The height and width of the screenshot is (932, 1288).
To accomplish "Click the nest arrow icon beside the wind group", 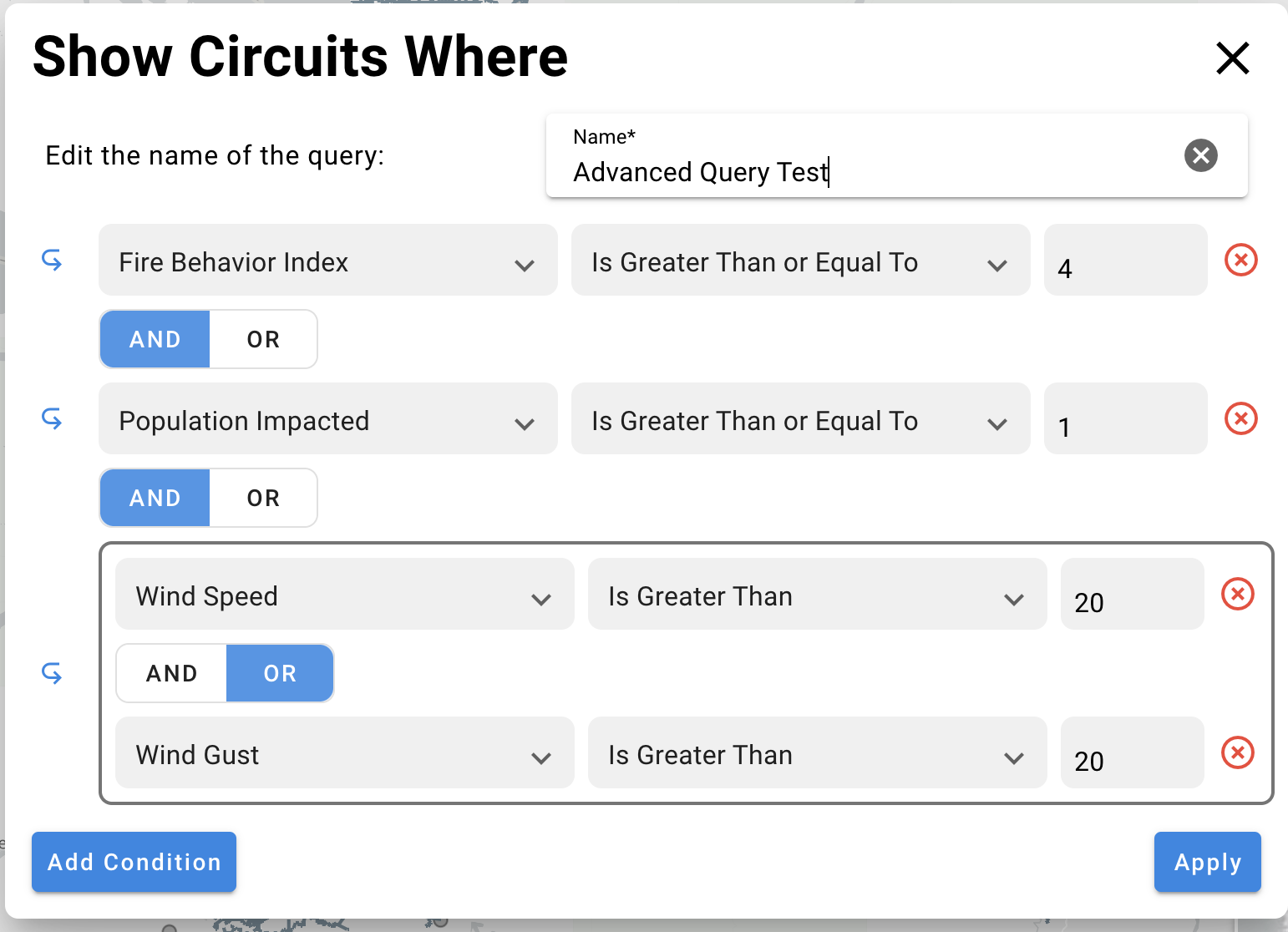I will (x=53, y=673).
